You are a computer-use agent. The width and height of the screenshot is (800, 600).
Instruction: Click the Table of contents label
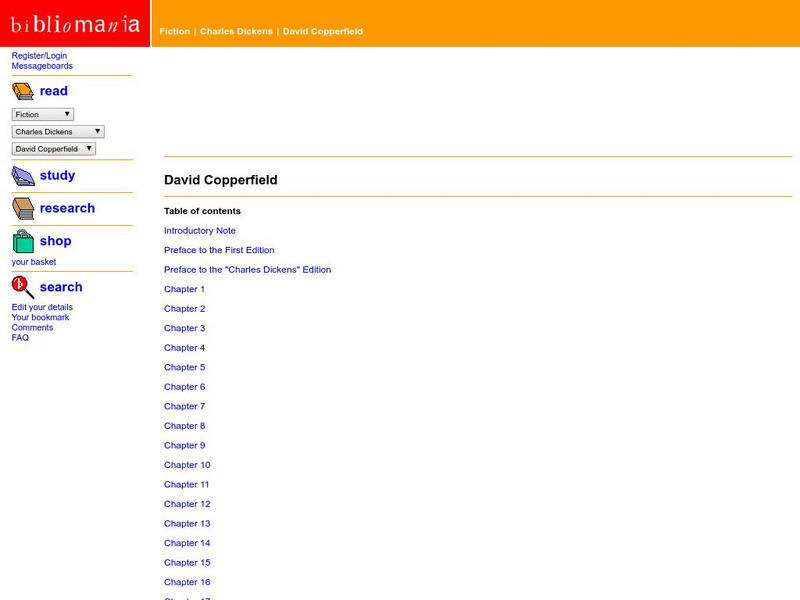(x=203, y=211)
